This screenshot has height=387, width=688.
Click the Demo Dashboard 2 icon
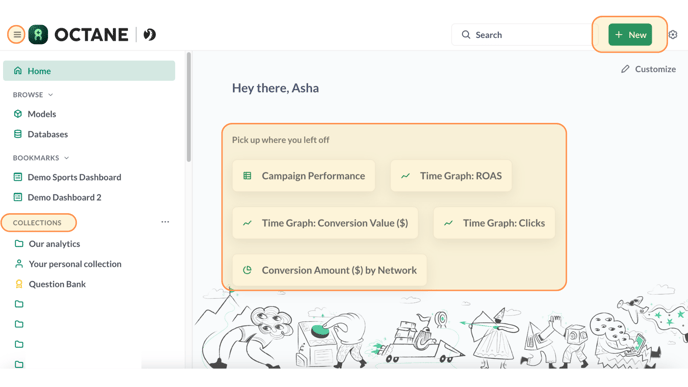point(18,197)
